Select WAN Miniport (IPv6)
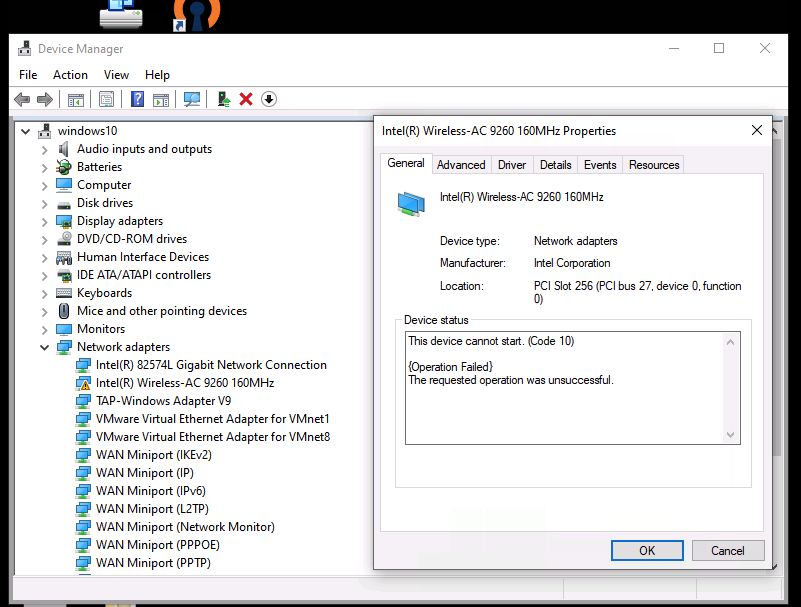Image resolution: width=801 pixels, height=607 pixels. (151, 491)
